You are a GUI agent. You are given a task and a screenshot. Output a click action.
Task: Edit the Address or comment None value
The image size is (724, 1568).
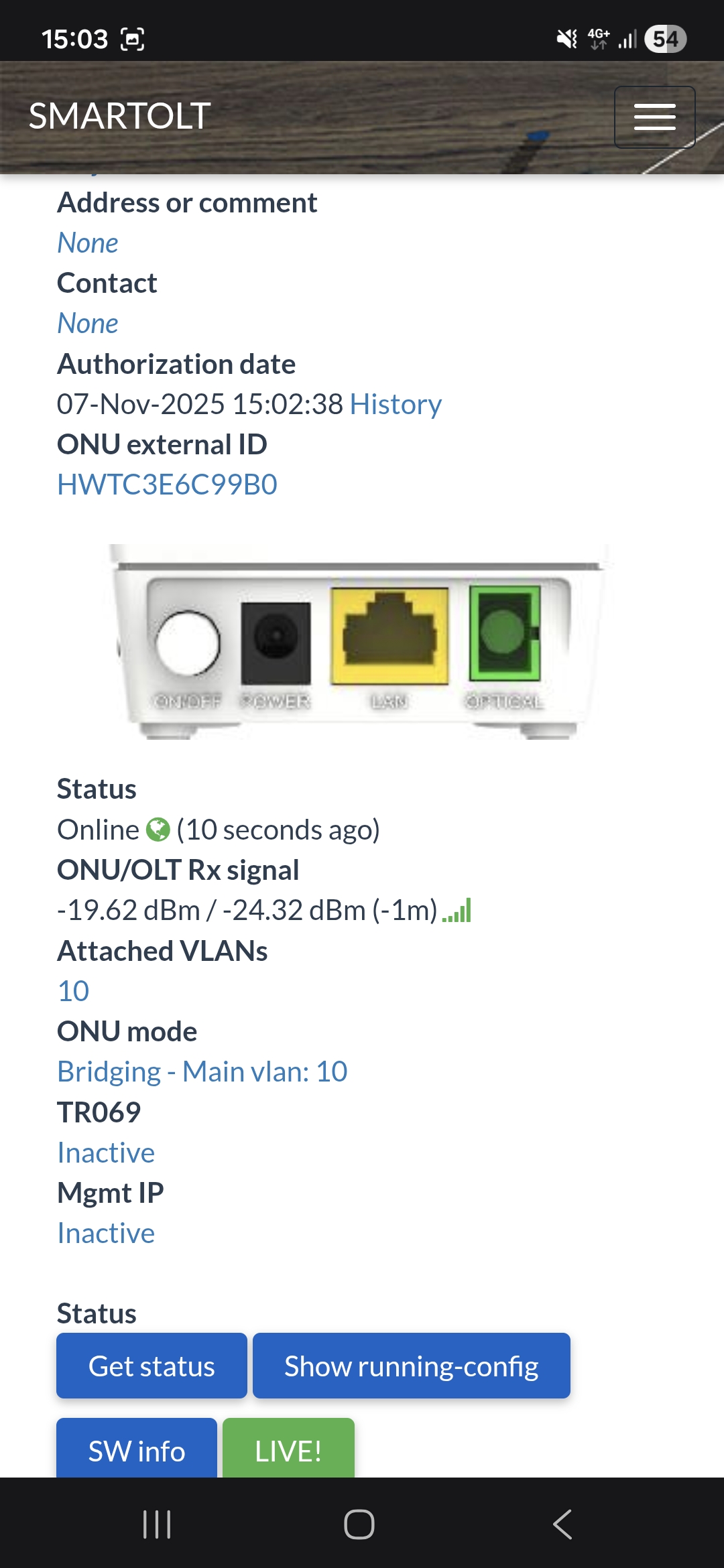pyautogui.click(x=88, y=243)
